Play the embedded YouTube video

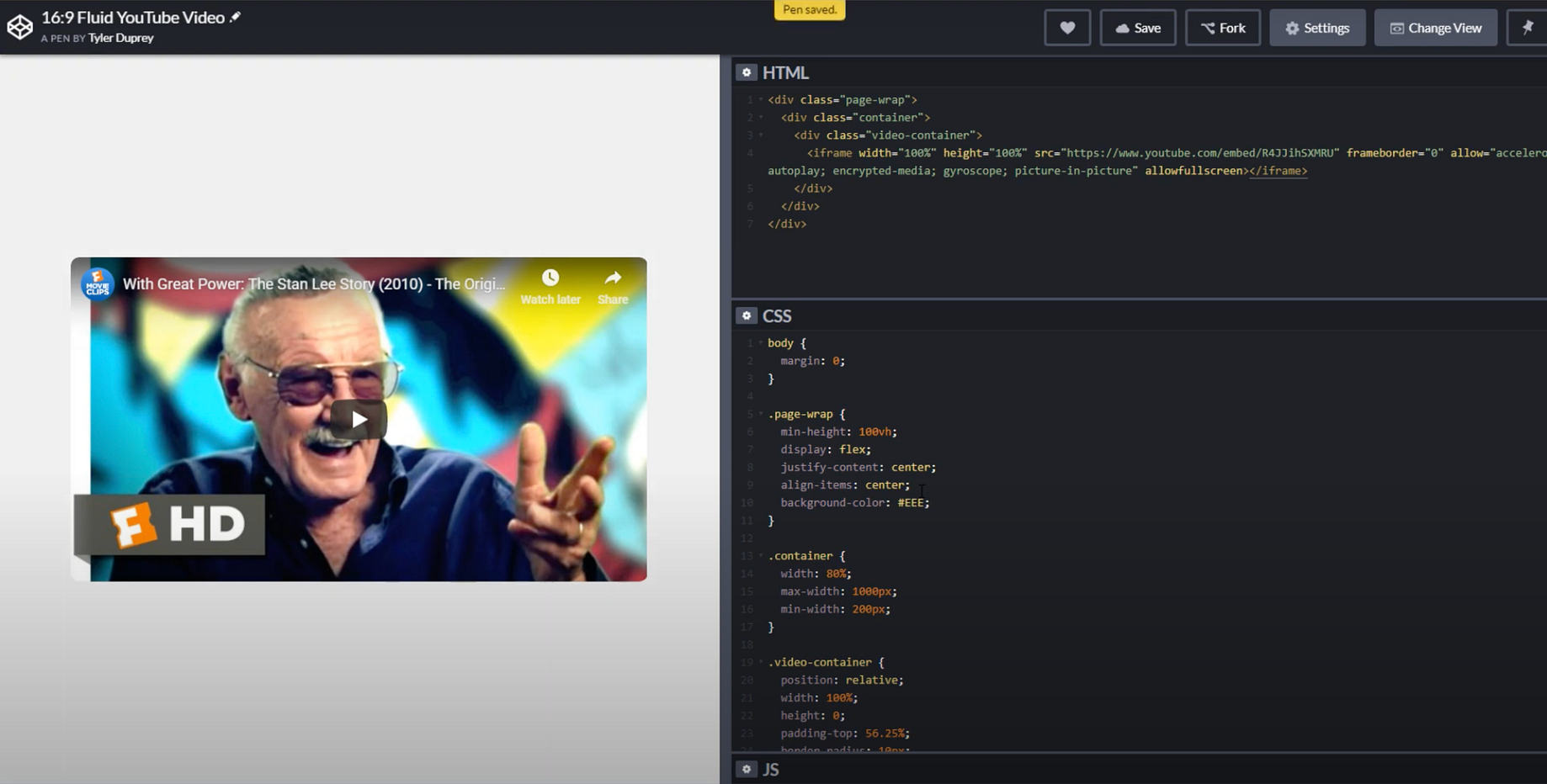coord(359,419)
